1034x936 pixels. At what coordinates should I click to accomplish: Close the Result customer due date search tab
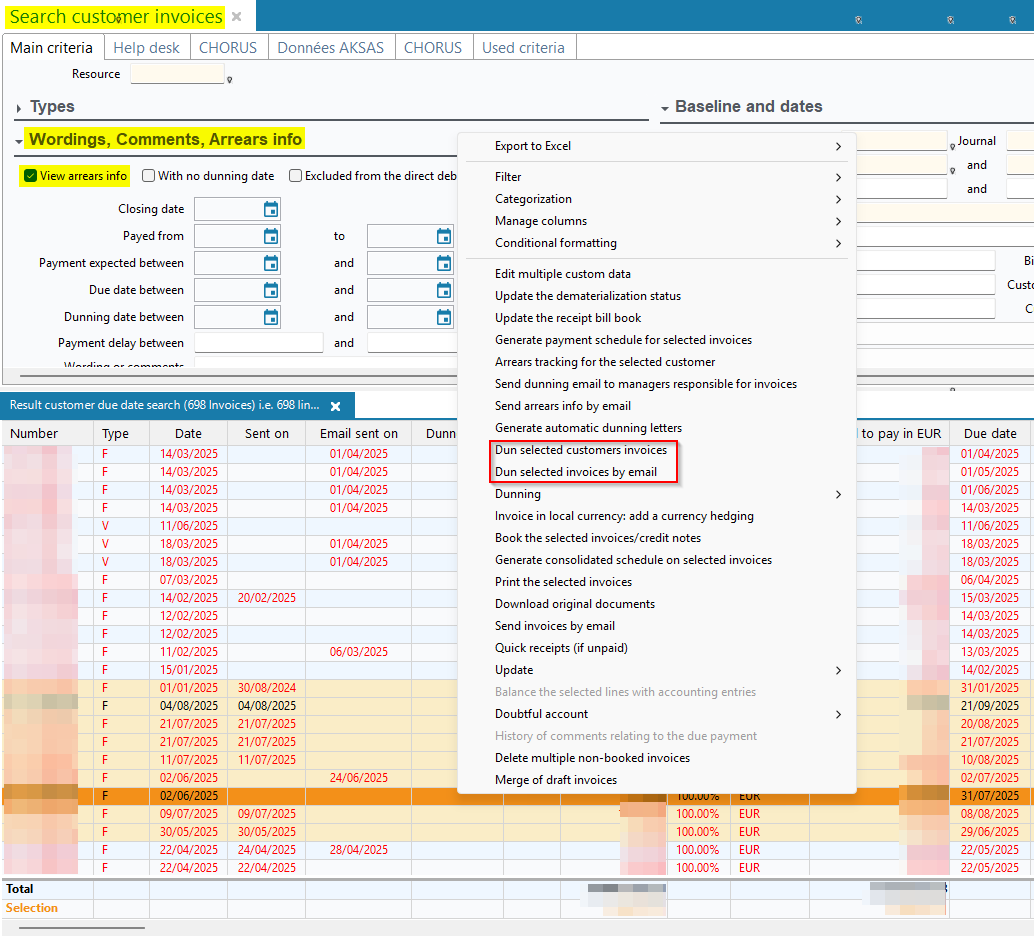click(x=336, y=406)
